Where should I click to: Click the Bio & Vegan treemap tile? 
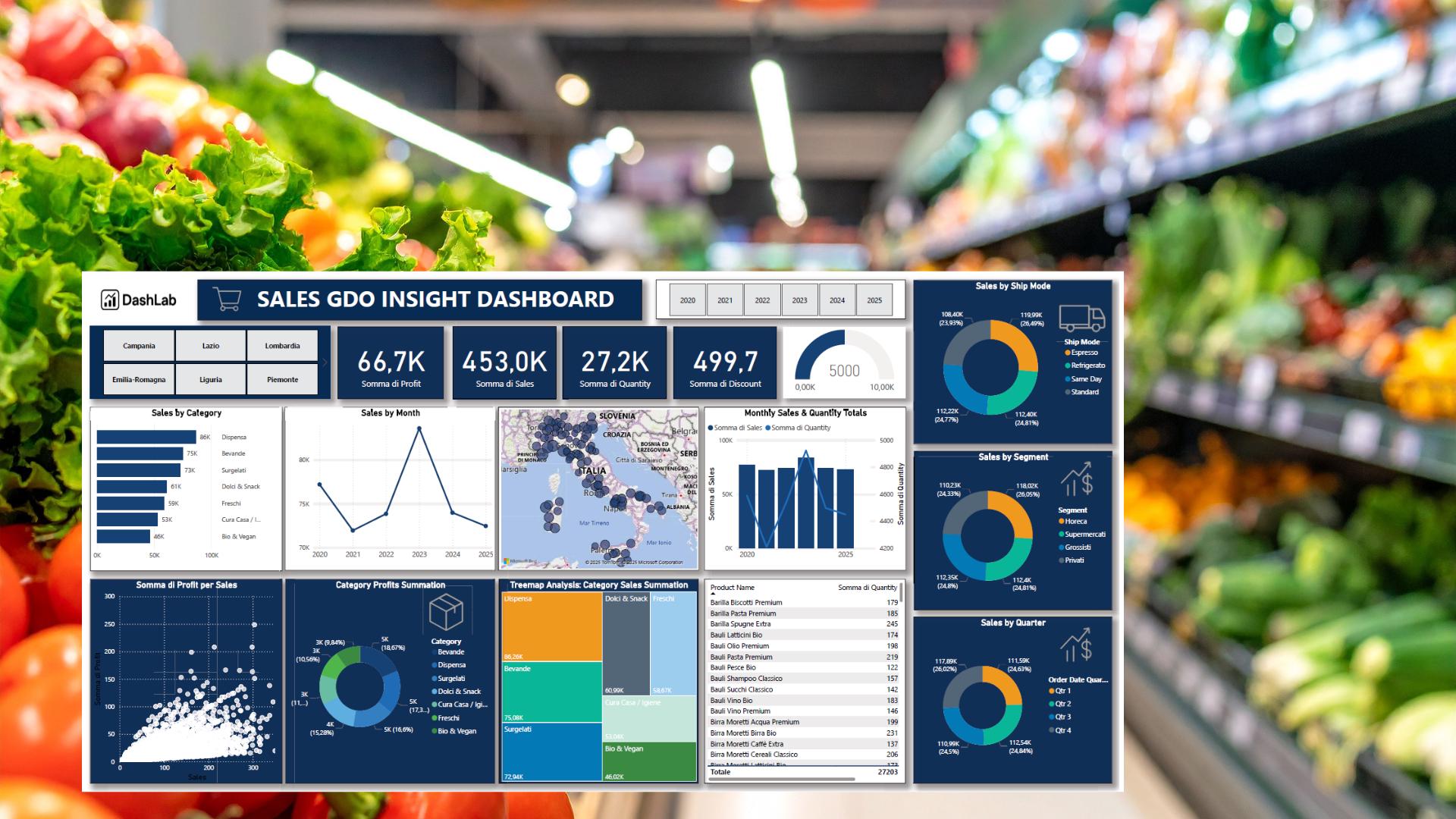(x=650, y=761)
